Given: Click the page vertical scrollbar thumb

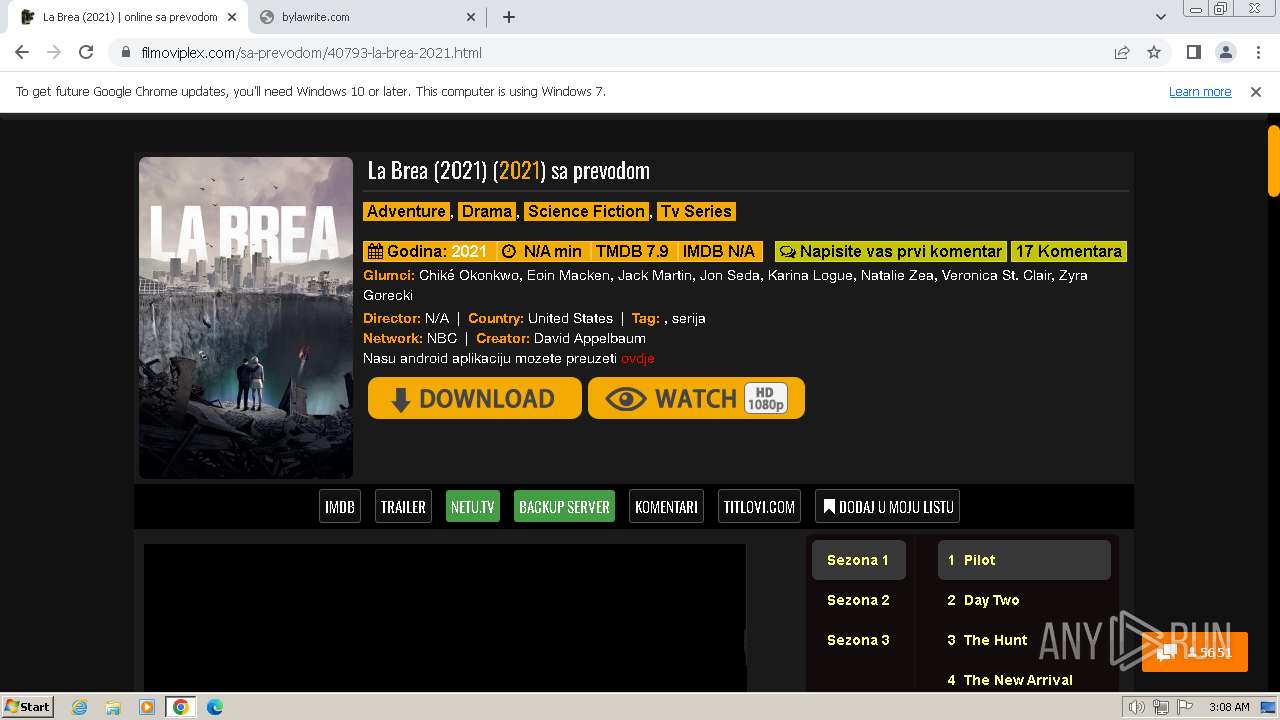Looking at the screenshot, I should [1273, 160].
